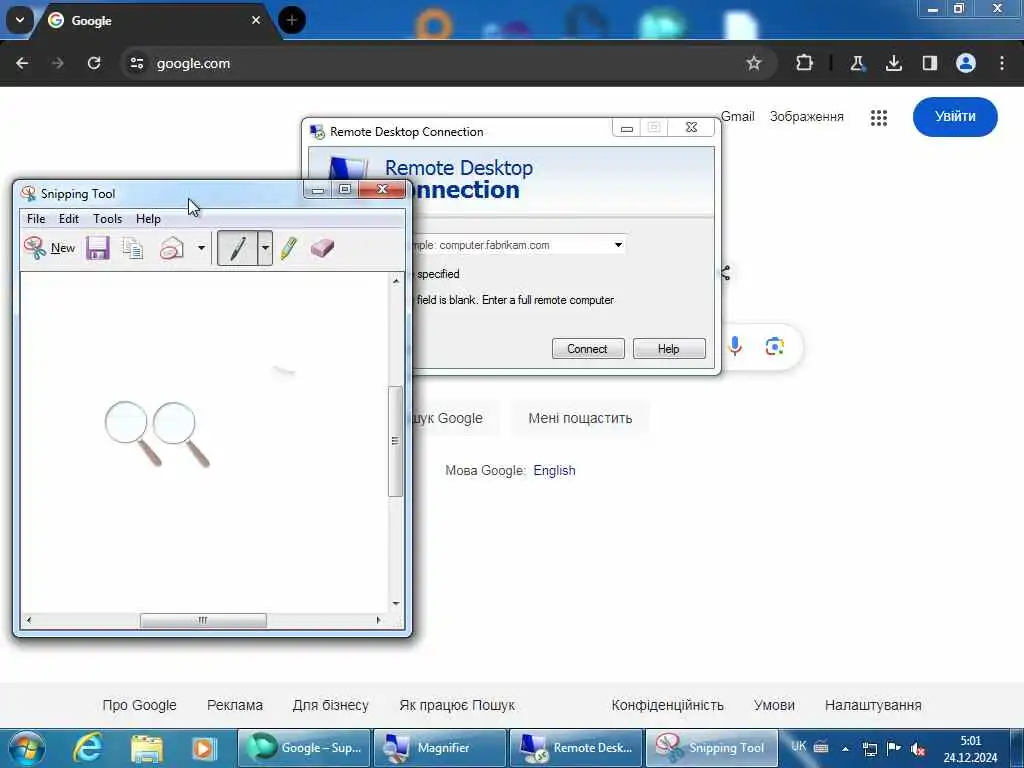Open Chrome Labs flask icon
The width and height of the screenshot is (1024, 768).
coord(857,63)
